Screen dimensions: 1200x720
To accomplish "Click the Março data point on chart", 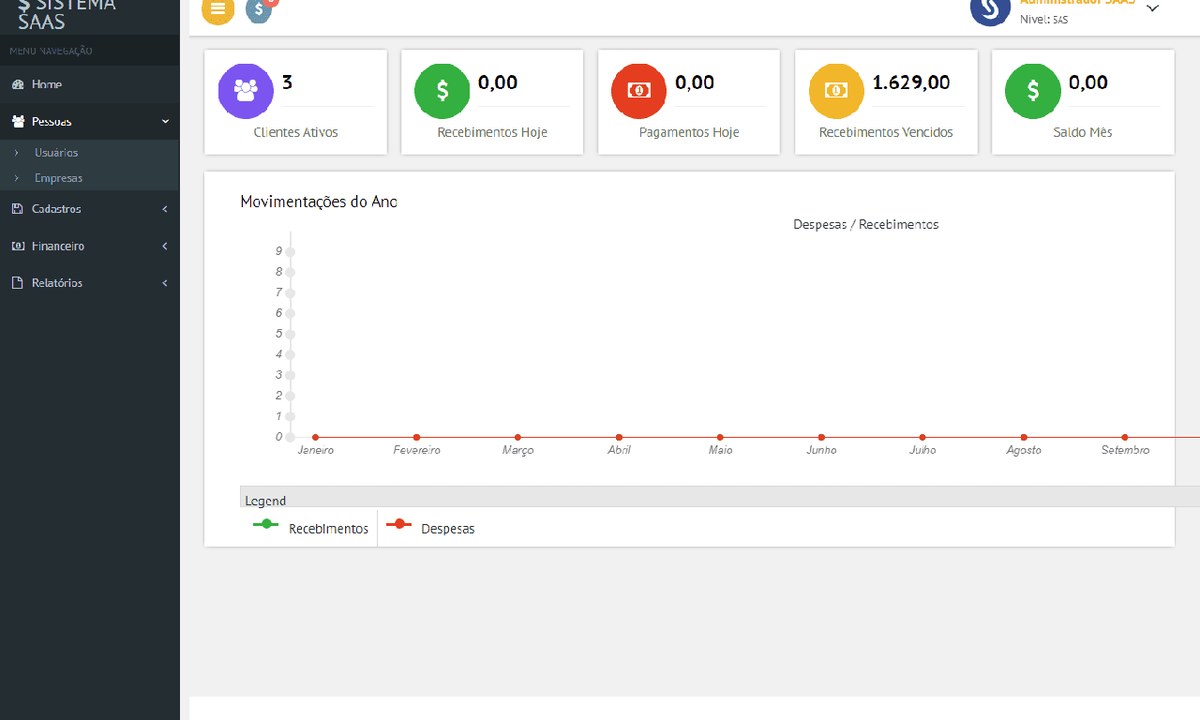I will 518,437.
